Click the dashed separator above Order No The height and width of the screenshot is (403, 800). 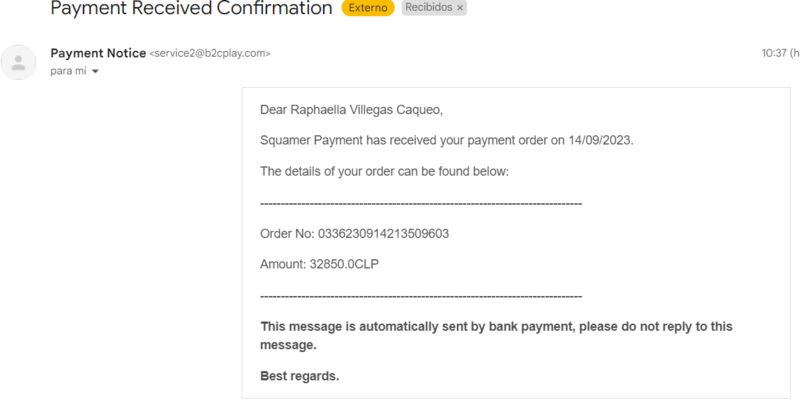pos(421,204)
